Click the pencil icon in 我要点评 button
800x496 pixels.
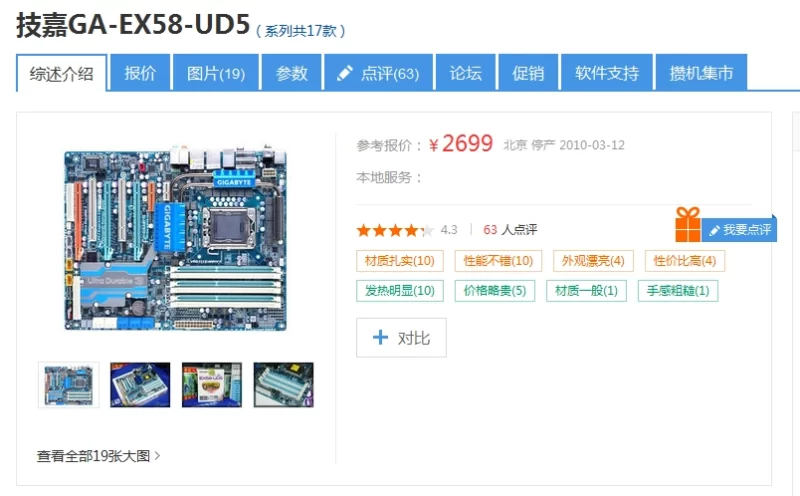tap(714, 230)
